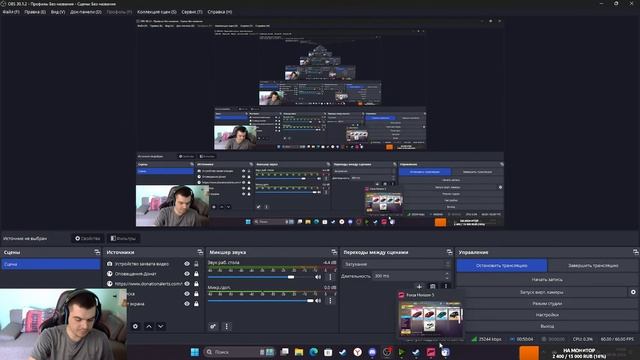Open the mixer toolbar three-dot menu
The height and width of the screenshot is (360, 640).
(x=227, y=326)
